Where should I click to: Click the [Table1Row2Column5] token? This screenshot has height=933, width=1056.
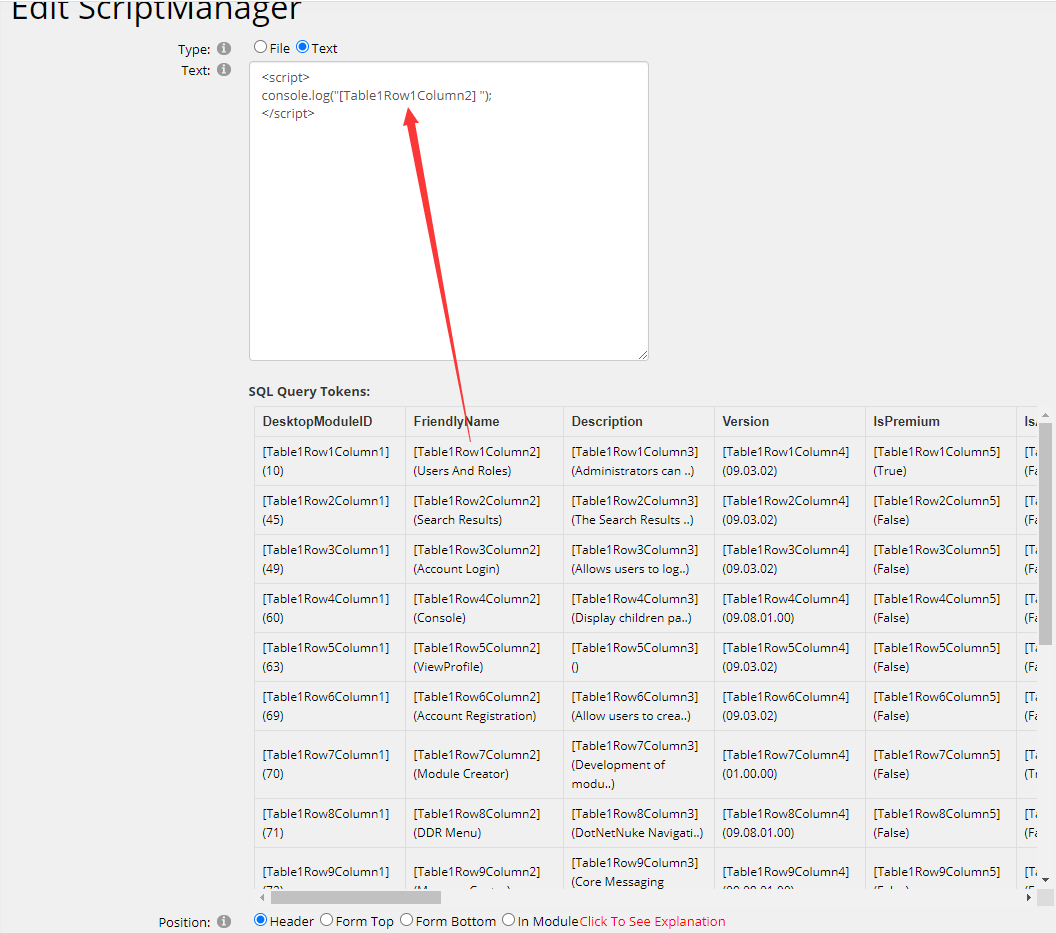coord(937,501)
